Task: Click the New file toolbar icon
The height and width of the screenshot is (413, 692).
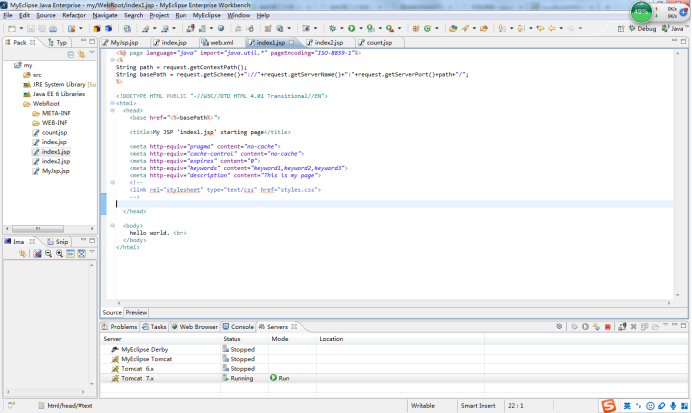Action: tap(12, 29)
